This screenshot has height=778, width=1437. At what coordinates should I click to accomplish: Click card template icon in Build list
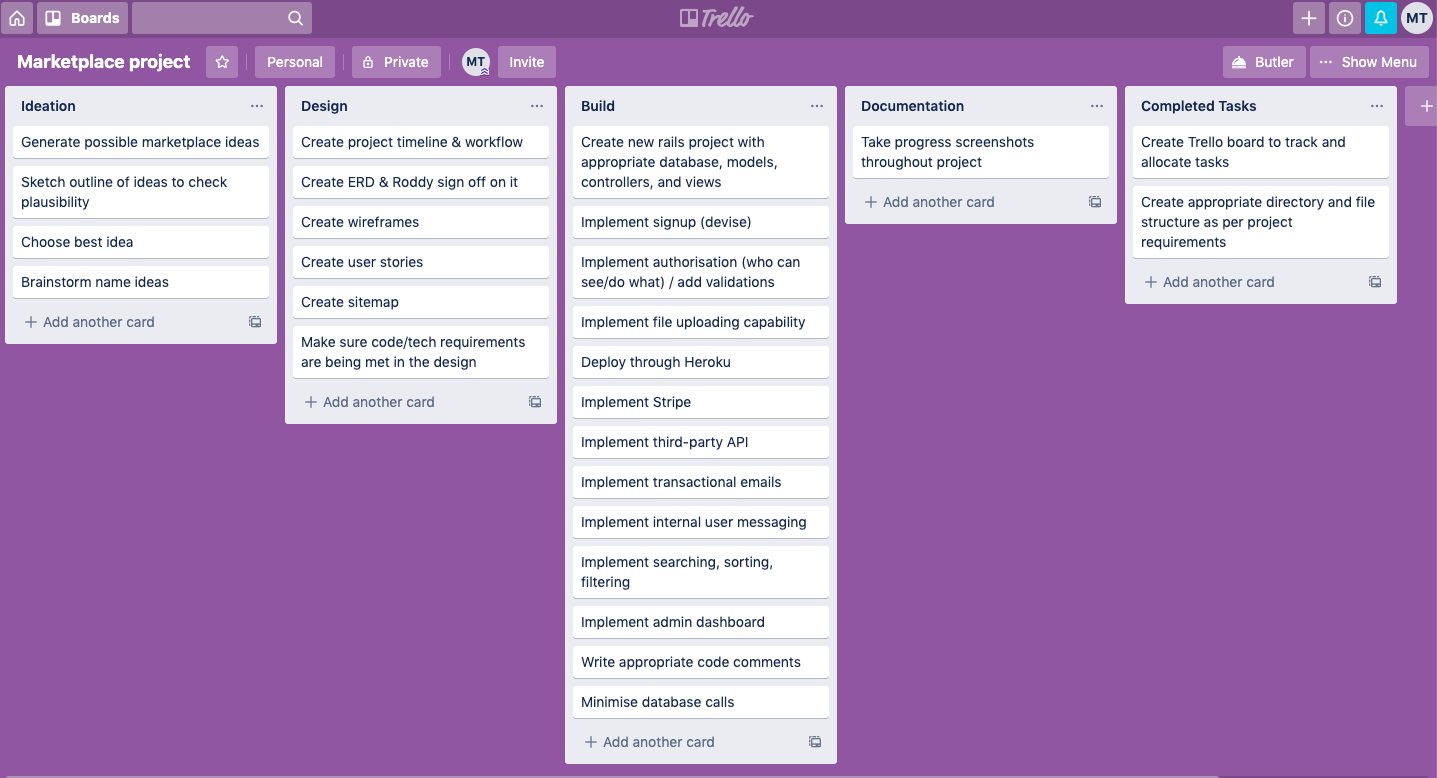(815, 742)
